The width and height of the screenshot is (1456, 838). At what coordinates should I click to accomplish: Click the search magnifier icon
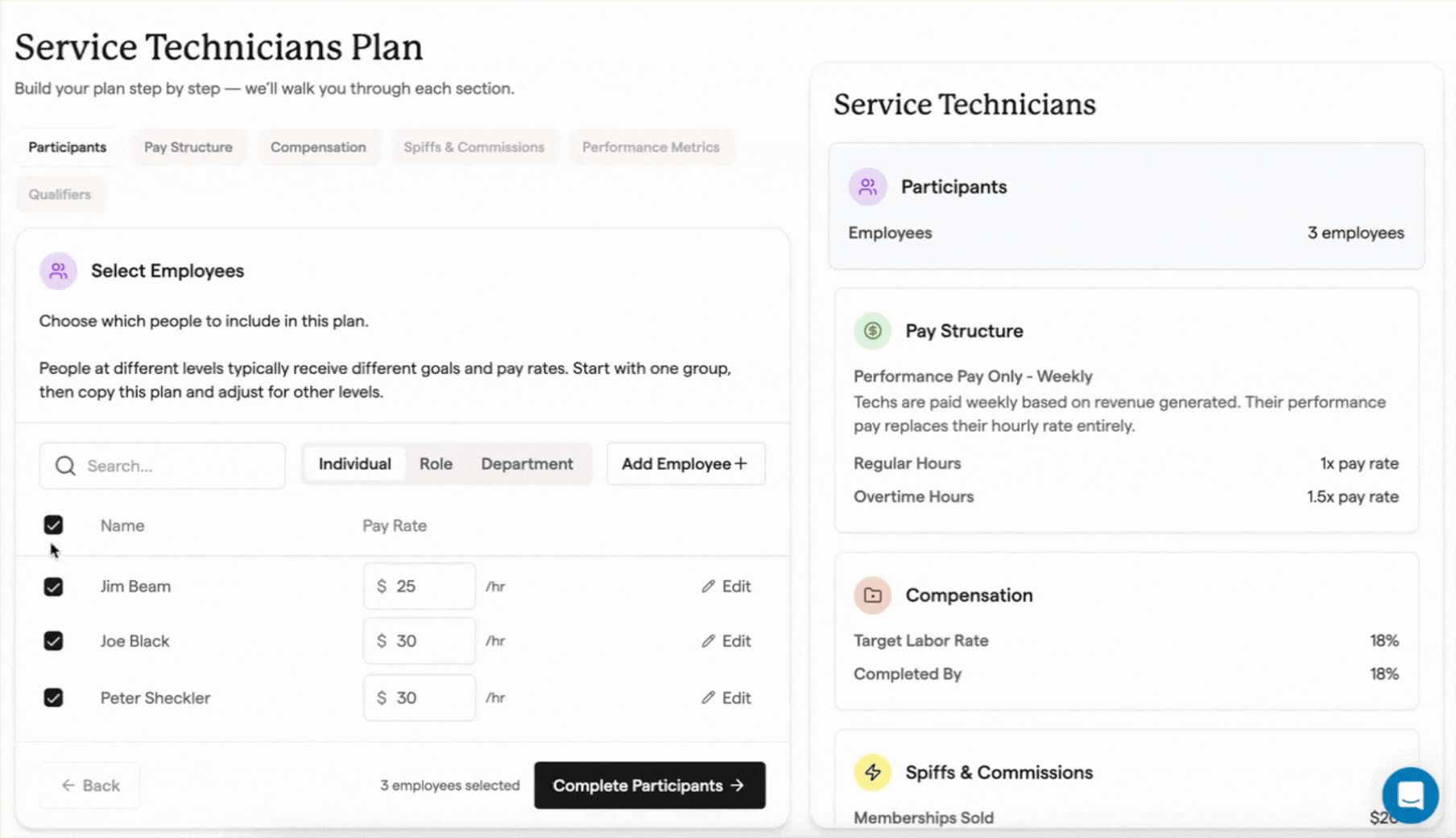65,466
